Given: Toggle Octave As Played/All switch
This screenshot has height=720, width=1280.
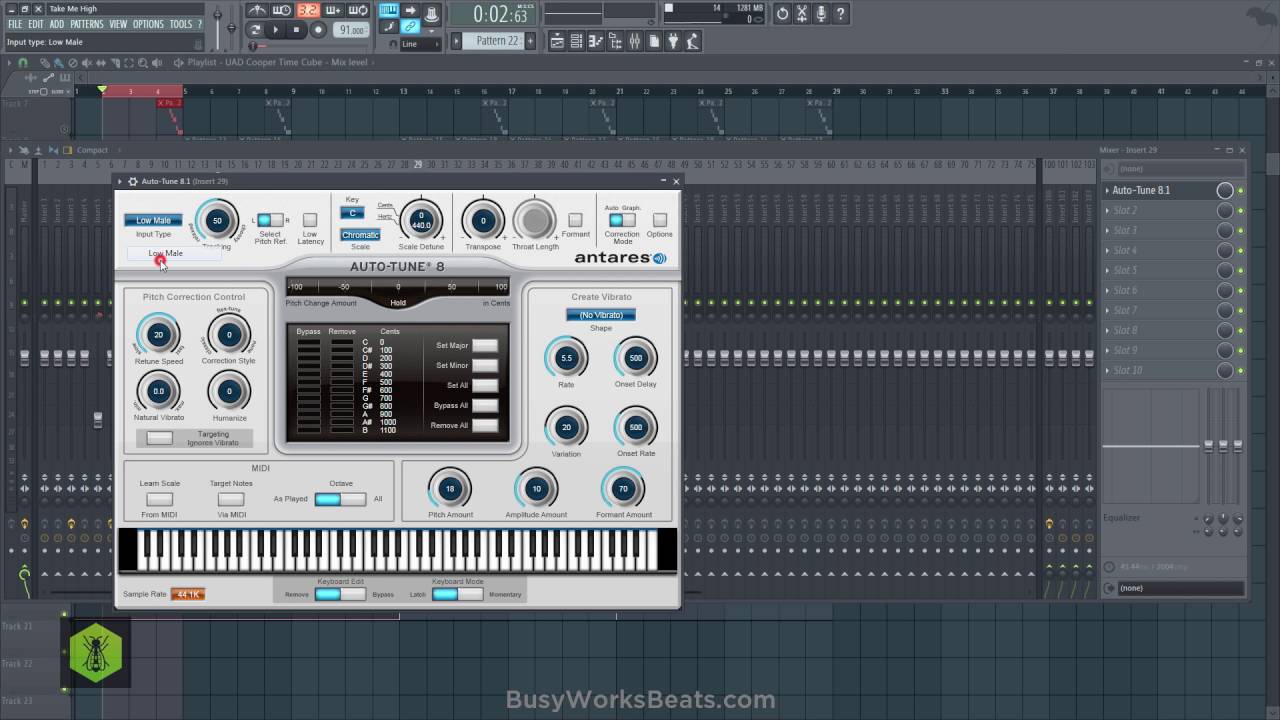Looking at the screenshot, I should [340, 499].
